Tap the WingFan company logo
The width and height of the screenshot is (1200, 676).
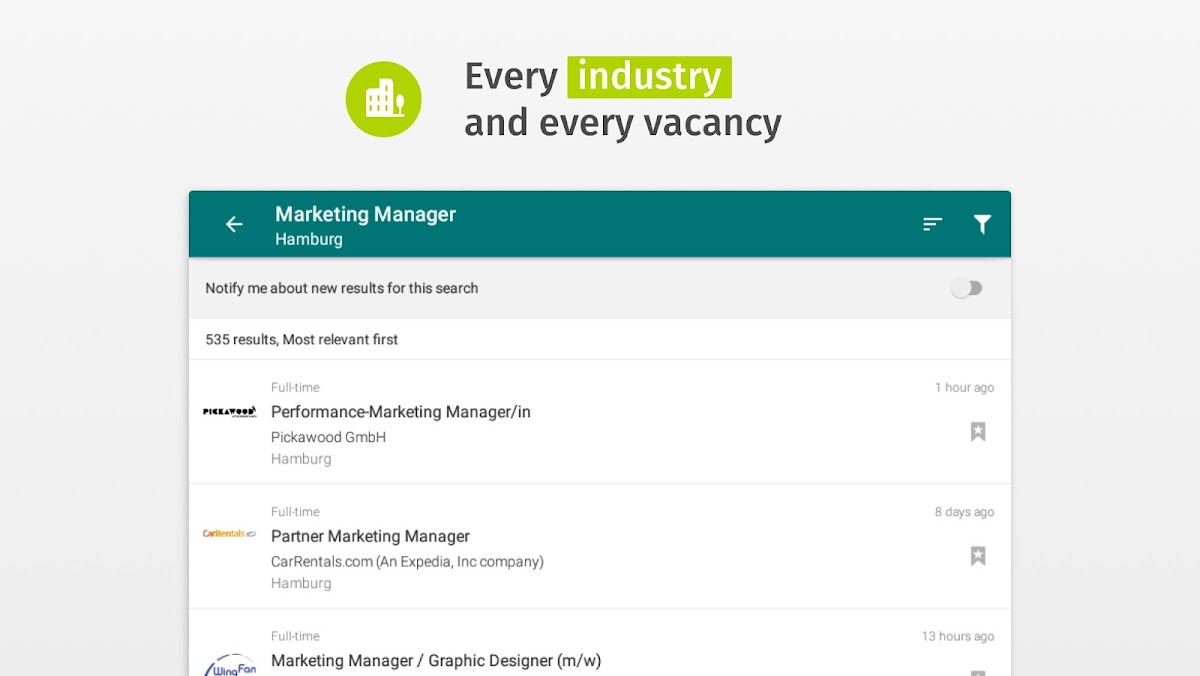pos(230,663)
